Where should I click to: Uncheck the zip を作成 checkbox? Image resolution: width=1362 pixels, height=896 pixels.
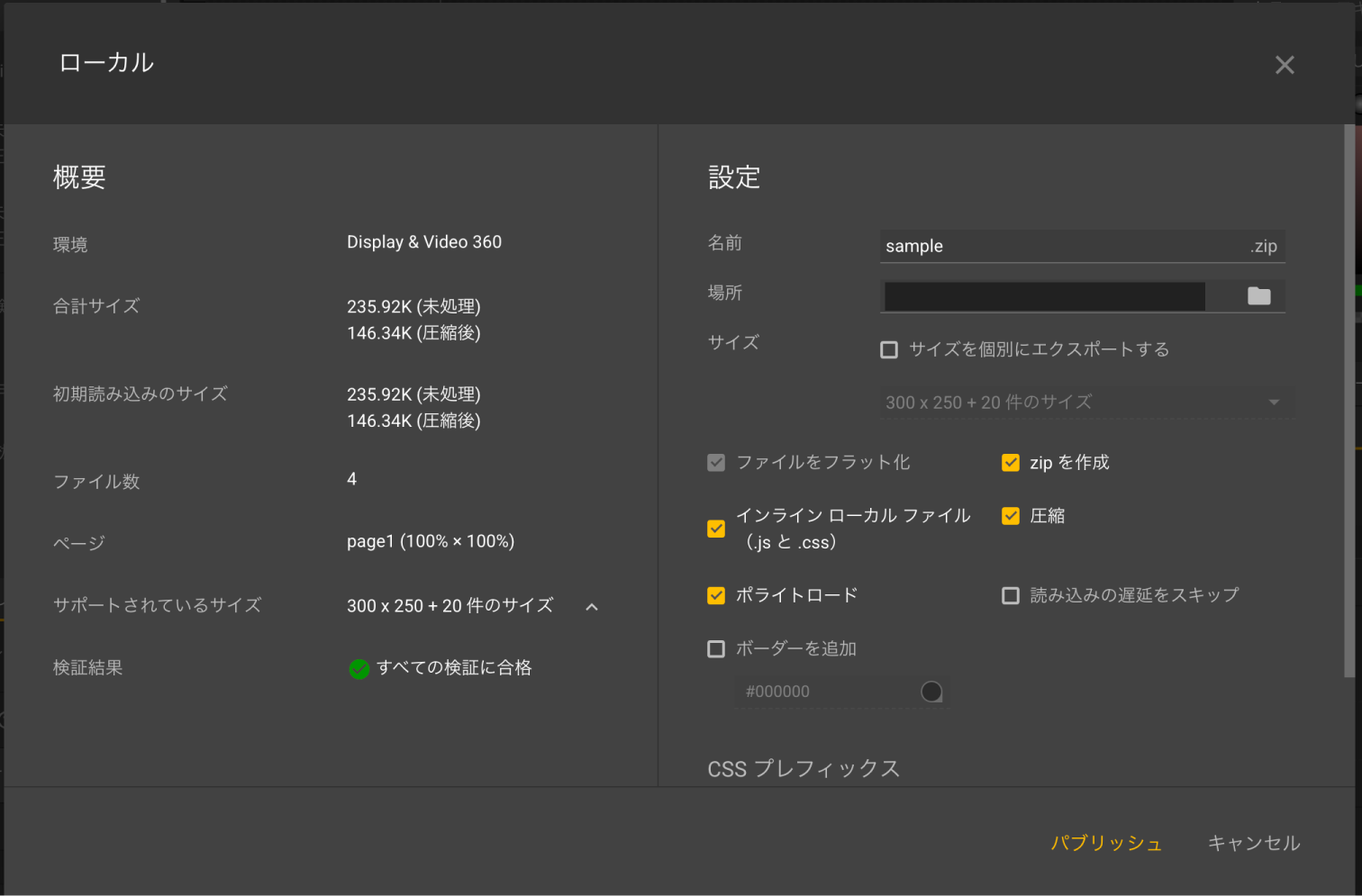pos(1011,463)
